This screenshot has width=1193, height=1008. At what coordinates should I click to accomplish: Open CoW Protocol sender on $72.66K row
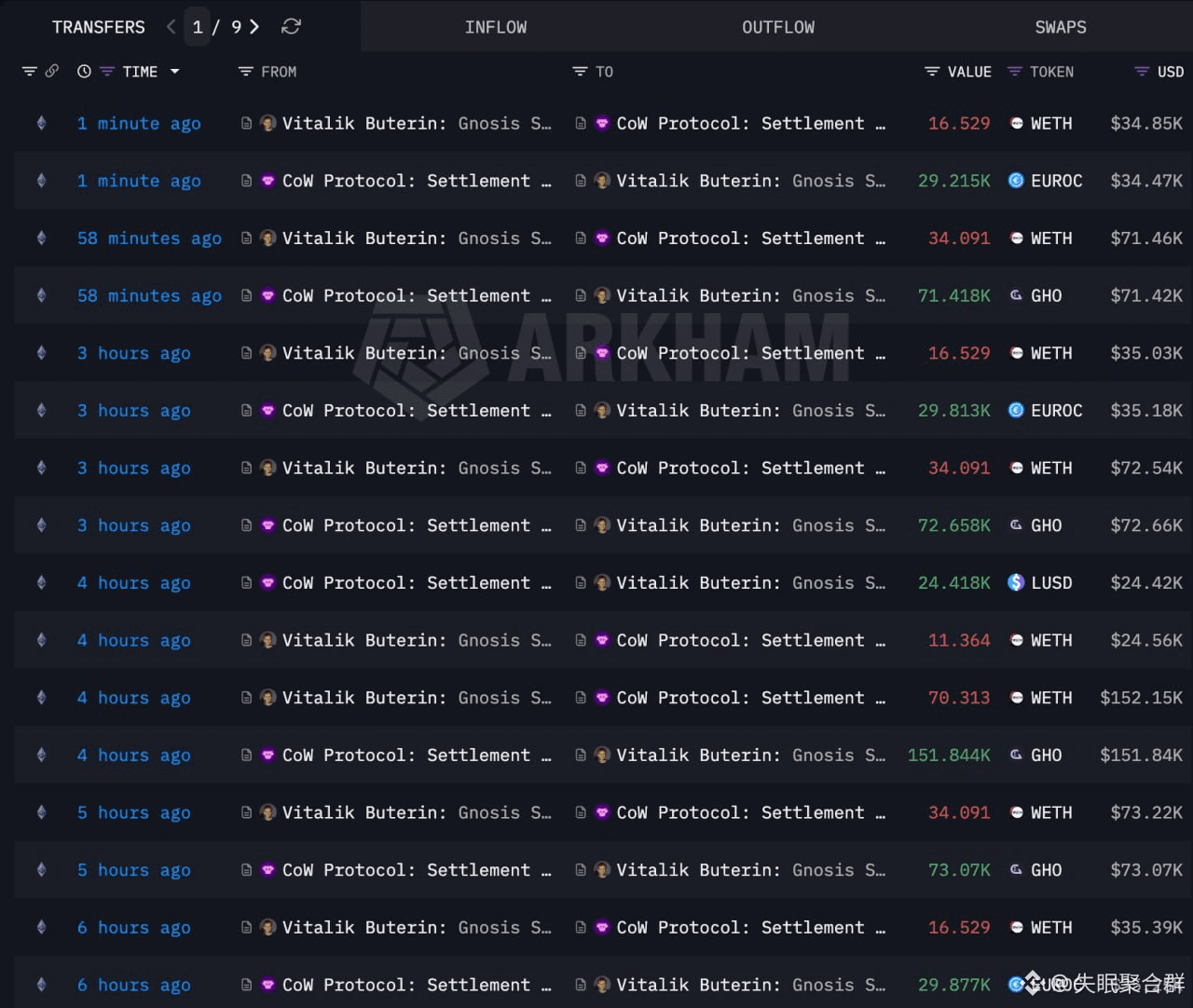417,525
